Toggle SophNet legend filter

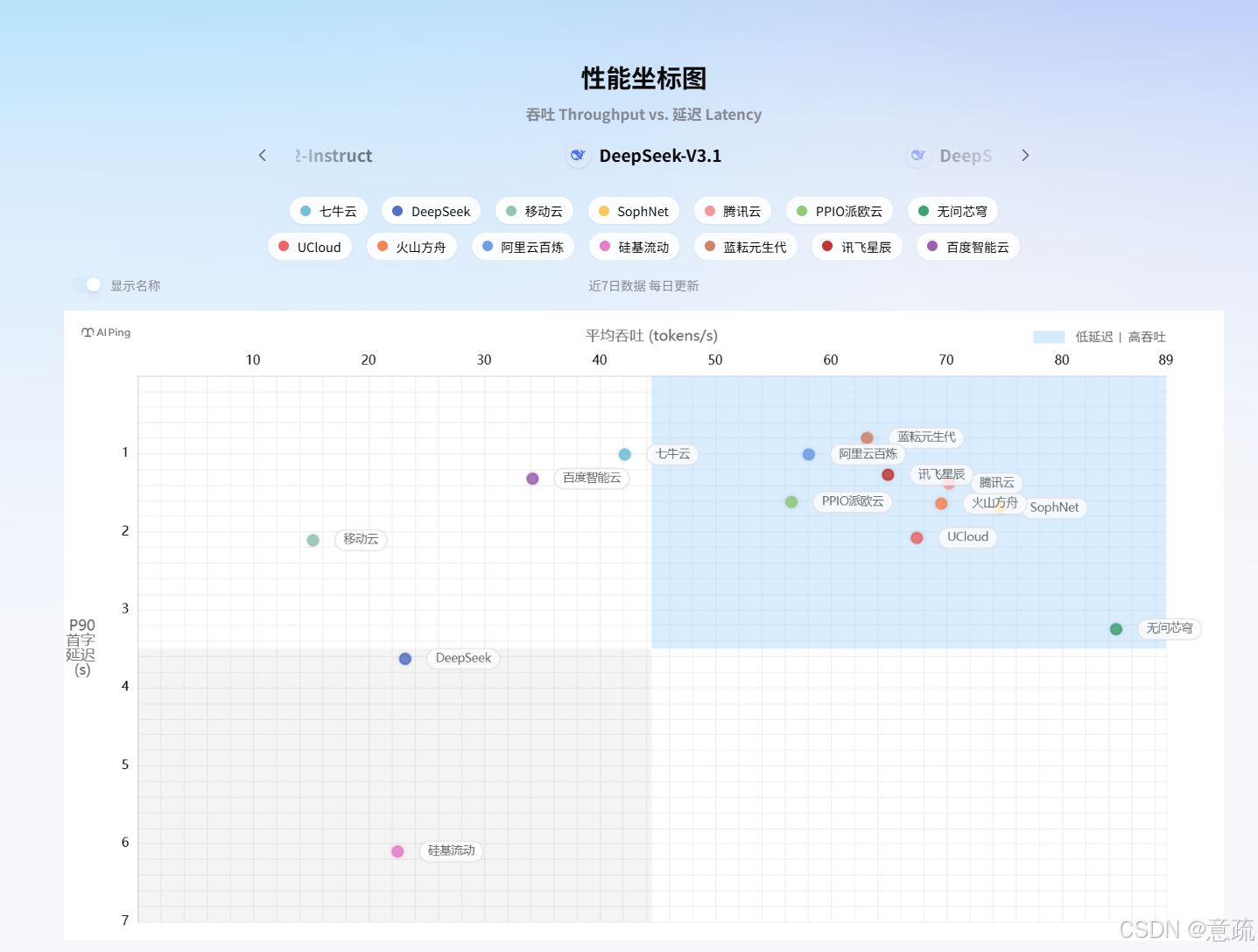pyautogui.click(x=633, y=211)
